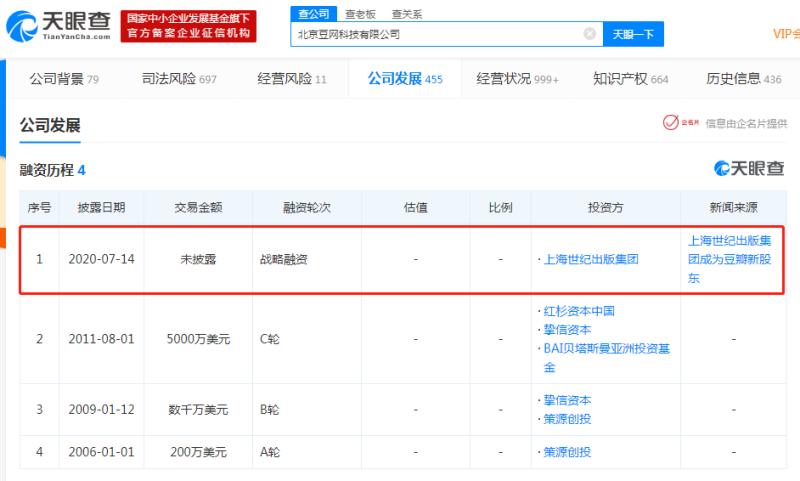800x481 pixels.
Task: Click the company name search input field
Action: (x=438, y=34)
